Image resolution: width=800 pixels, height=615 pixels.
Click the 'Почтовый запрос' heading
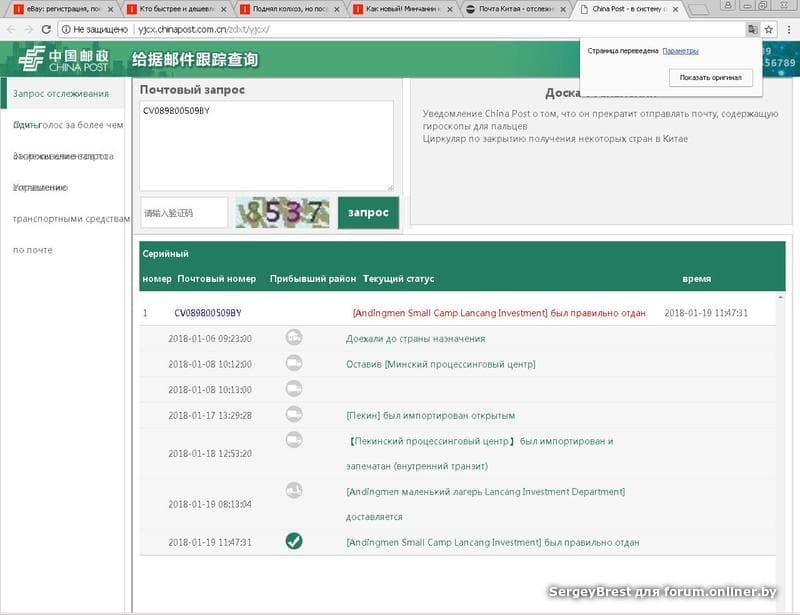pos(192,89)
